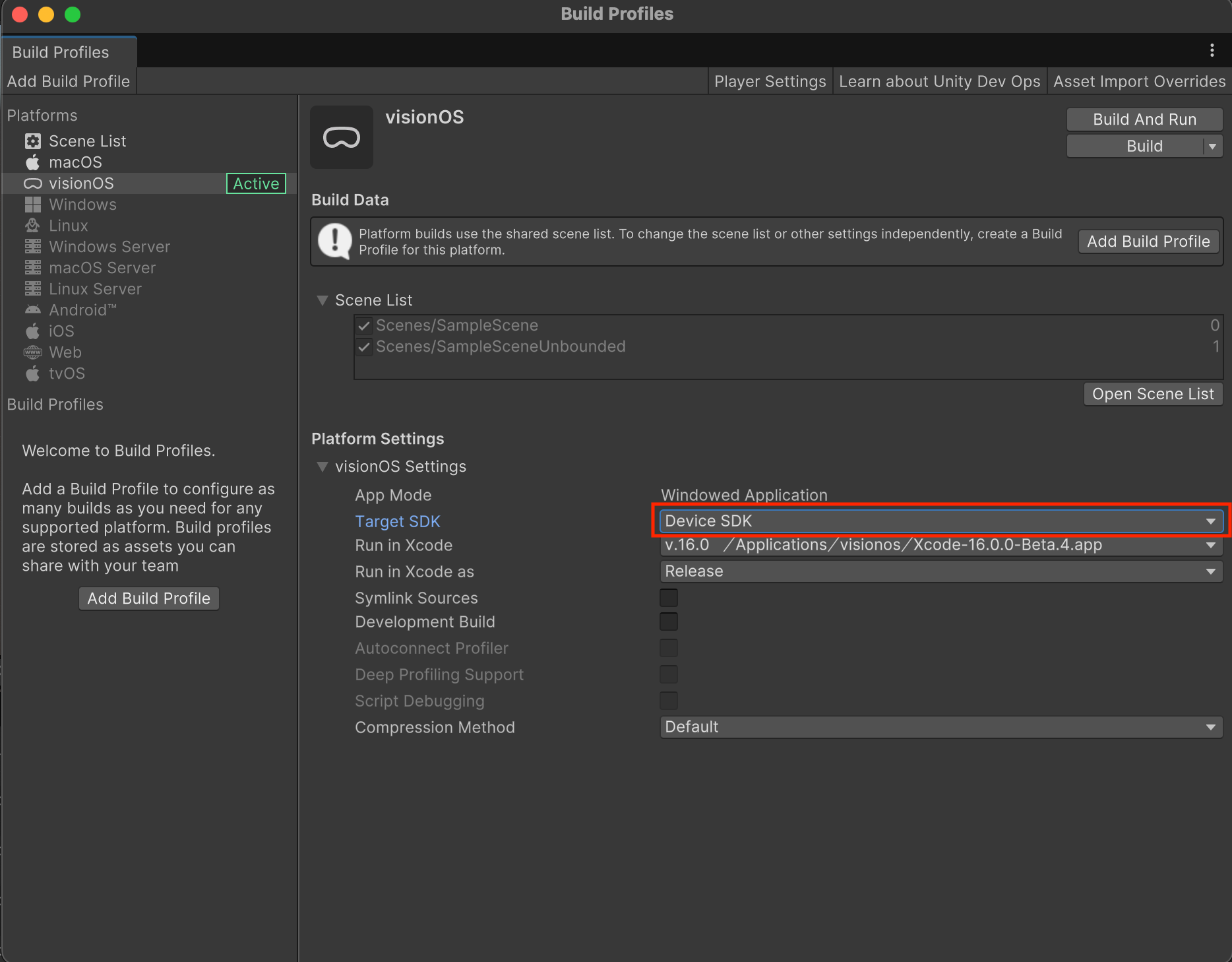Click the macOS Apple logo icon
The image size is (1232, 962).
(33, 162)
